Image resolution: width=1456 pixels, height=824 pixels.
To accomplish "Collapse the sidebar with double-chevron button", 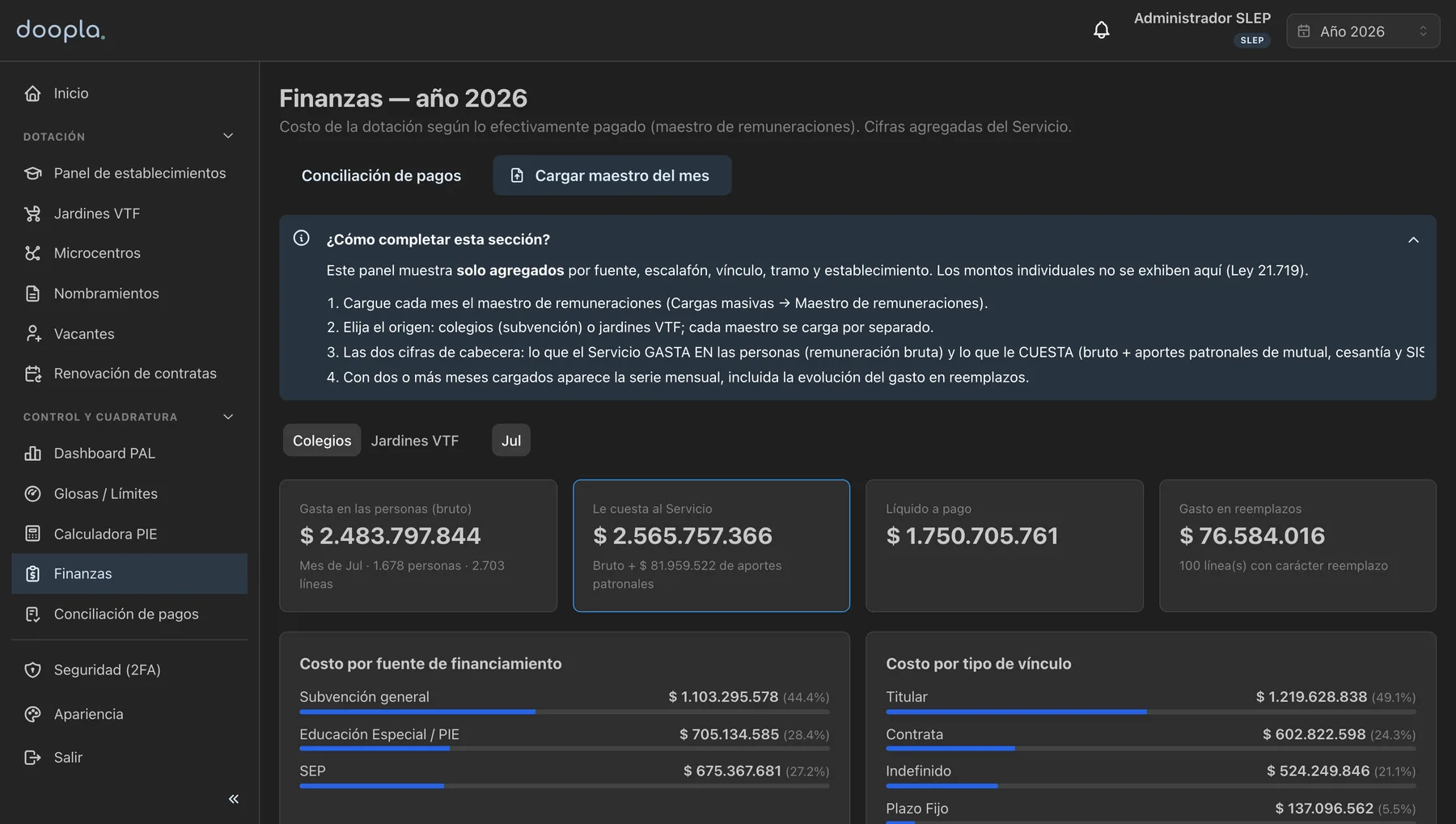I will 234,799.
